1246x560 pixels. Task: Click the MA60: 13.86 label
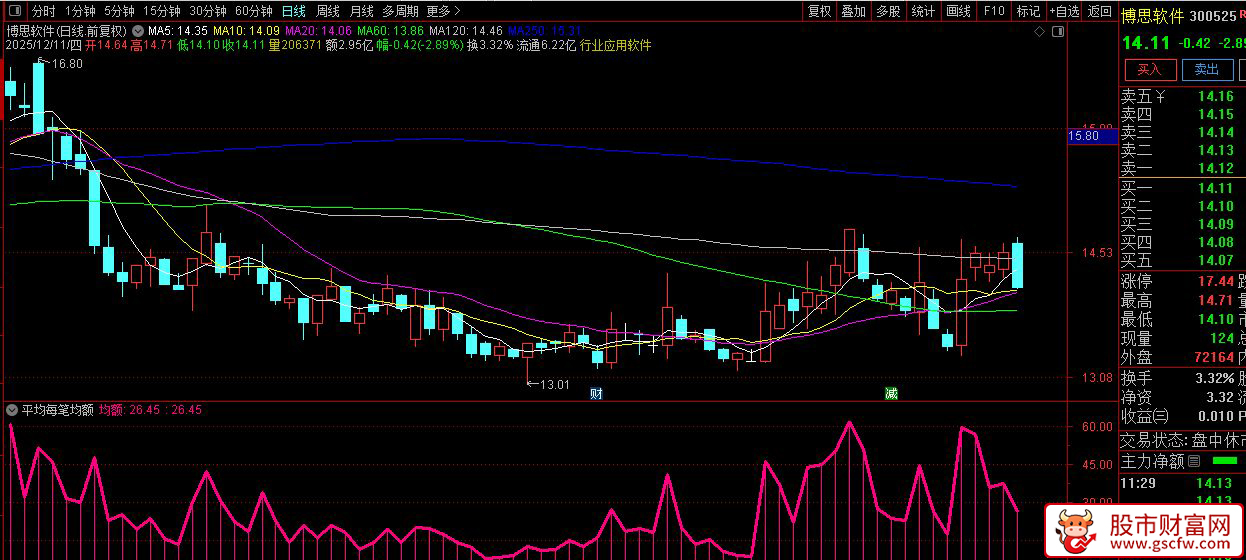pyautogui.click(x=391, y=31)
